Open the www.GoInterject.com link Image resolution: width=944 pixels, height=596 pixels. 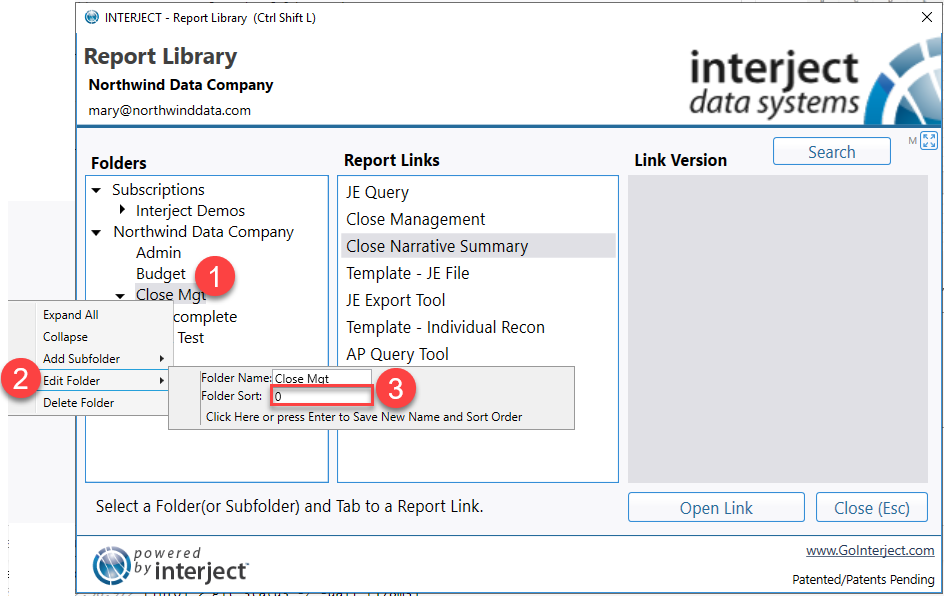[x=870, y=550]
